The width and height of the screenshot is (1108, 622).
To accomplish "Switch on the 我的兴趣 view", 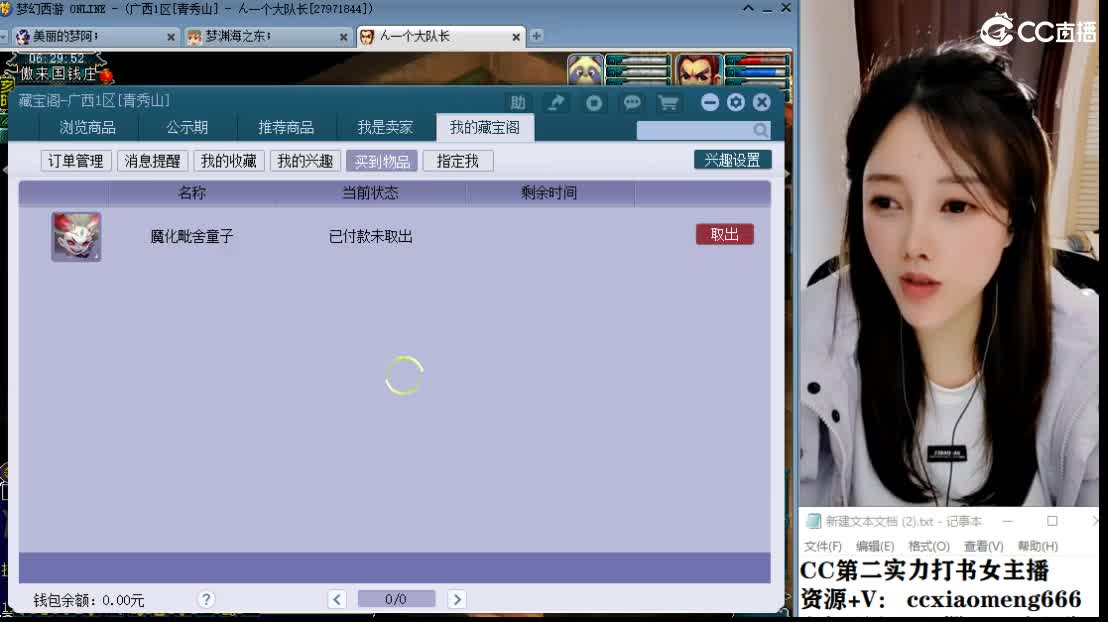I will [x=305, y=160].
